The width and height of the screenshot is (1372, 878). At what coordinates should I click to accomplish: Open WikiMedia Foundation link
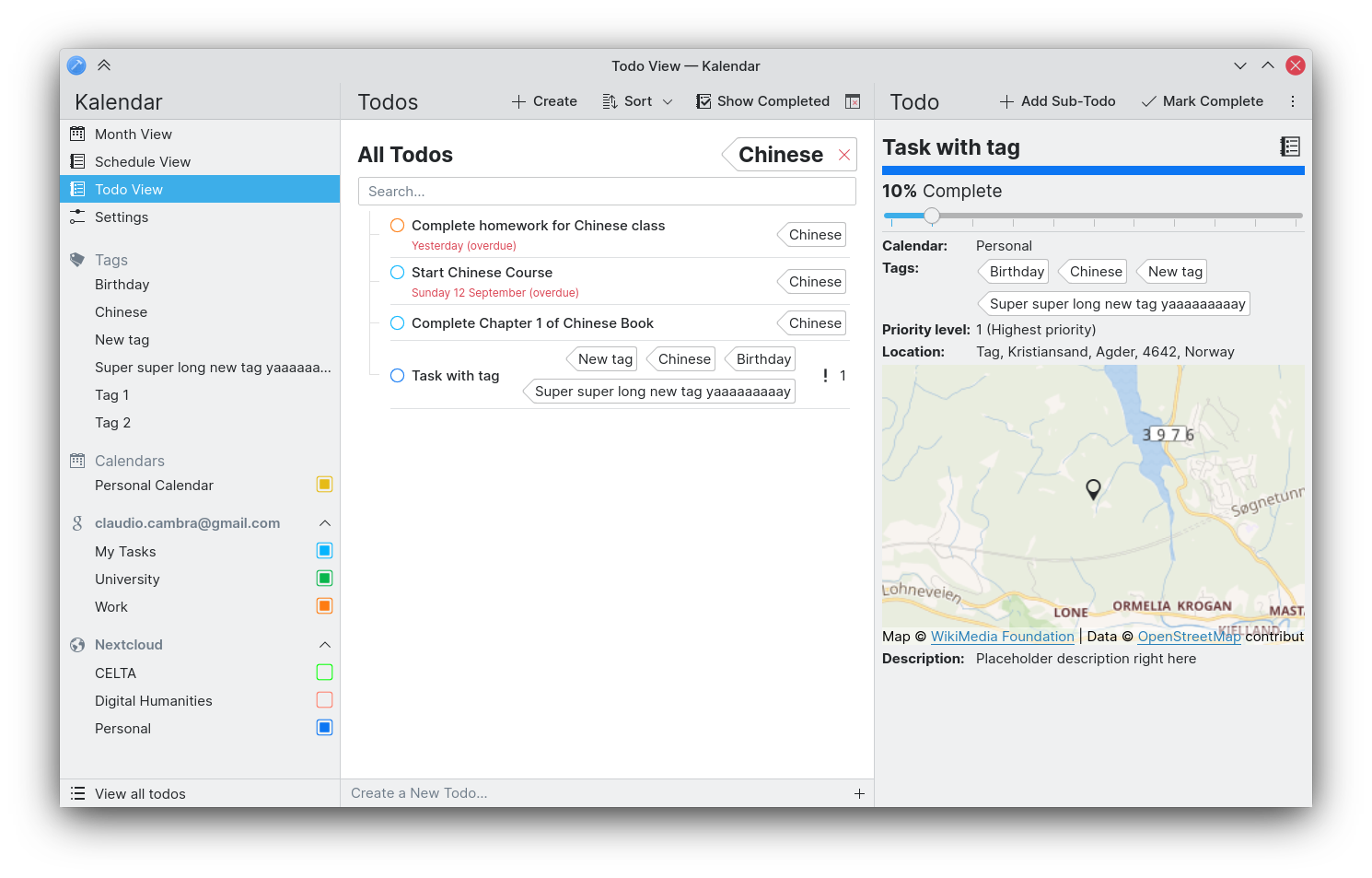[1002, 637]
